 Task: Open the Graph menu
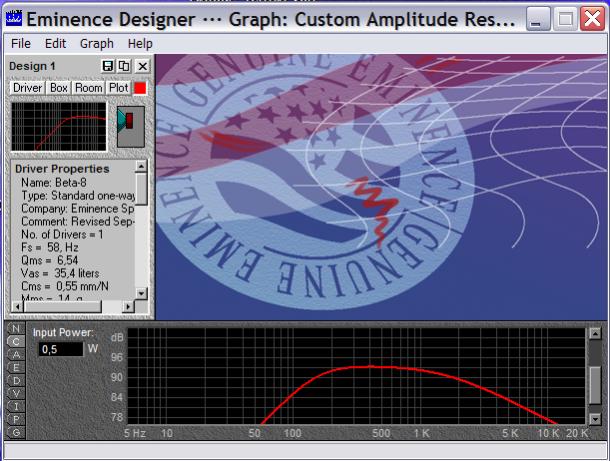(96, 44)
